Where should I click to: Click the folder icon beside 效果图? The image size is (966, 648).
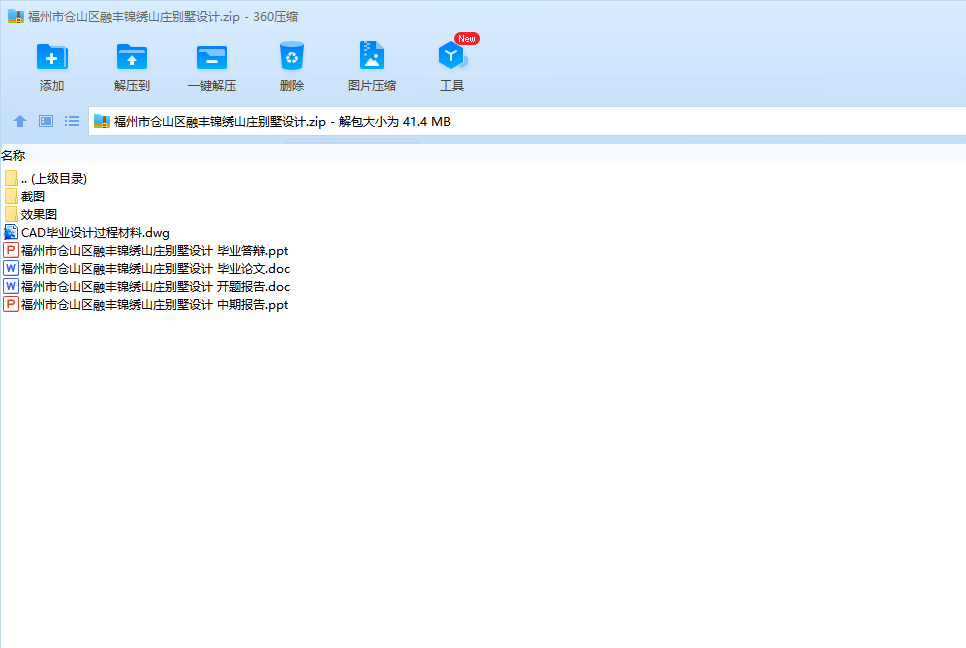tap(11, 214)
